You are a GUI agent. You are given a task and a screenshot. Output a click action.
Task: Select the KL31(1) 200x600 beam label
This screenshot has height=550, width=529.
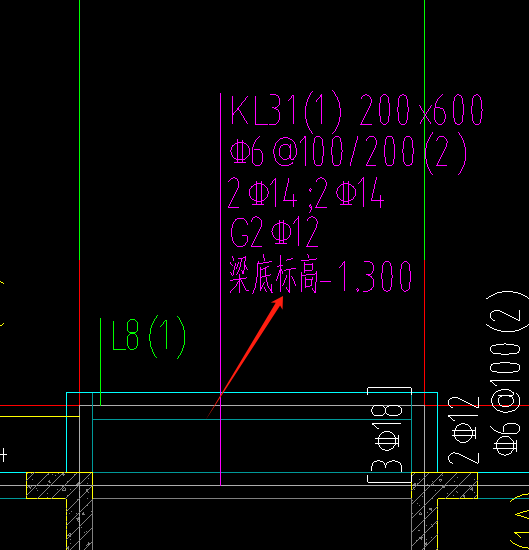[x=356, y=112]
